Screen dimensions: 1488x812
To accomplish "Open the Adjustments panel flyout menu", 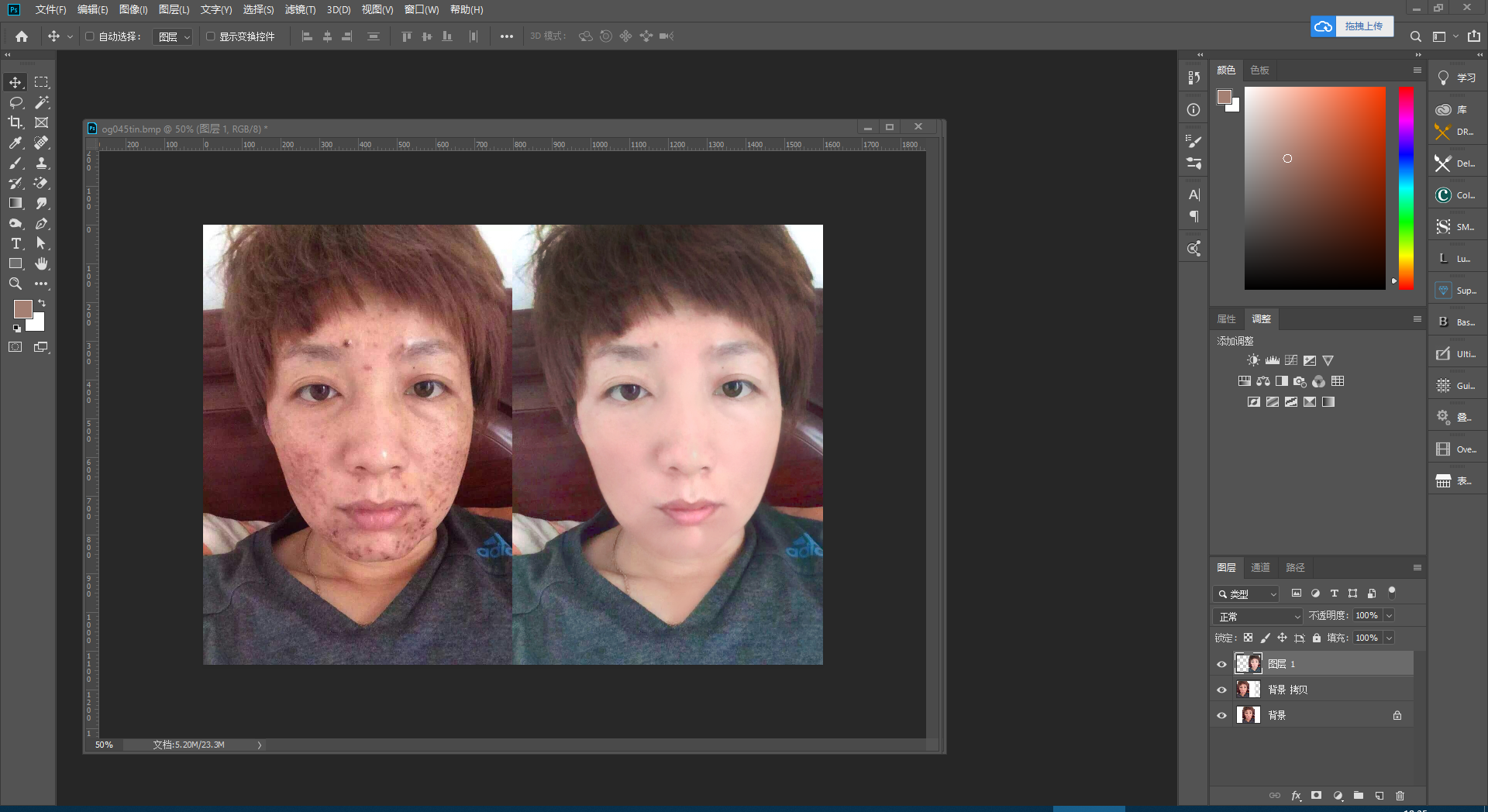I will pos(1417,319).
